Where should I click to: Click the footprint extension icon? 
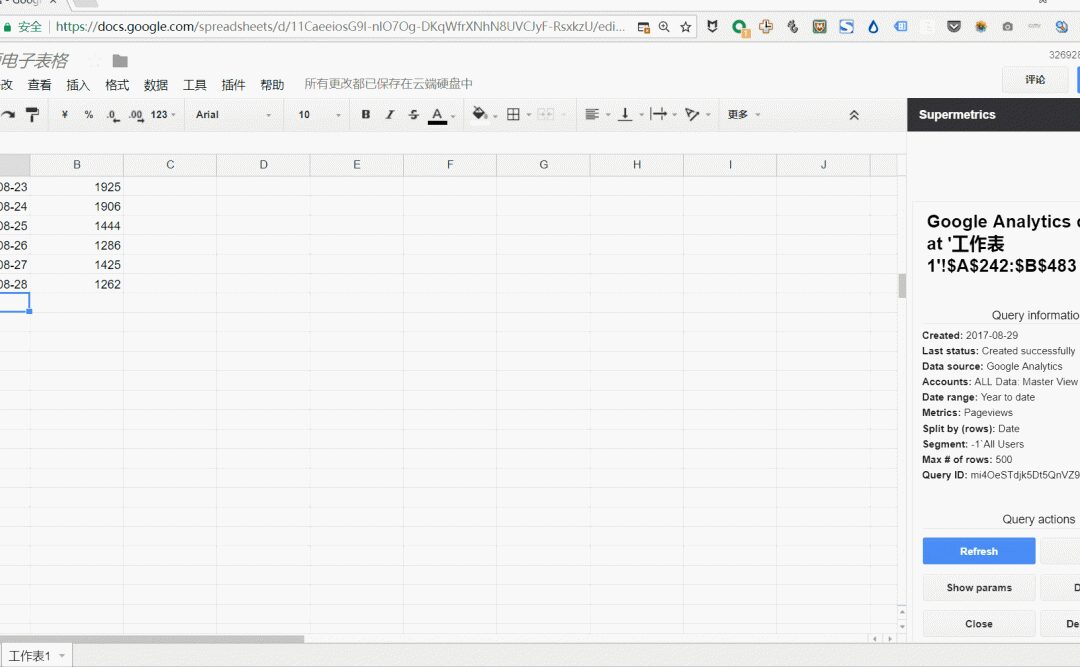pyautogui.click(x=793, y=27)
